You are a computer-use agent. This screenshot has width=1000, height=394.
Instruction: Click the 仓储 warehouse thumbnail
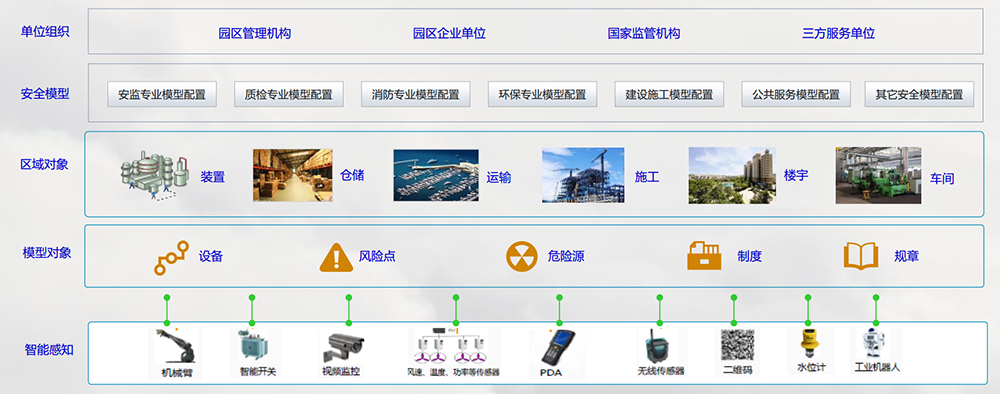coord(292,175)
